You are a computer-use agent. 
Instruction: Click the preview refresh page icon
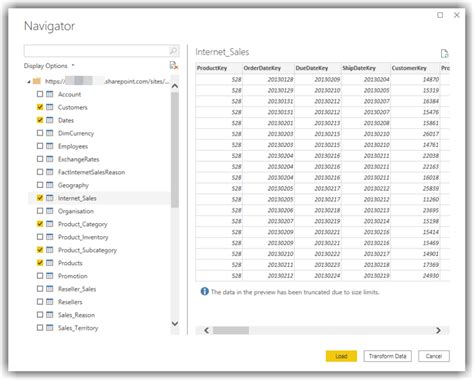point(444,53)
